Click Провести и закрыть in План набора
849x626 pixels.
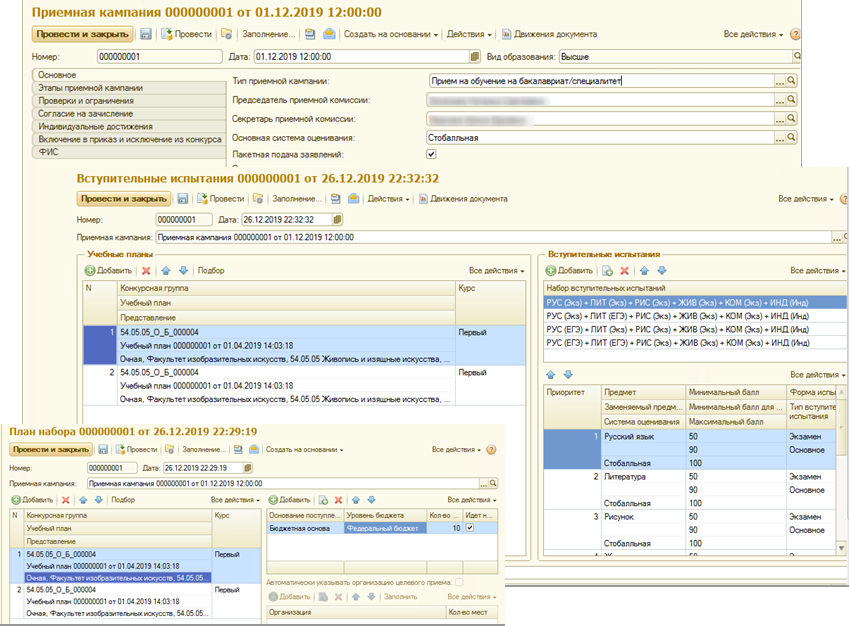coord(51,449)
